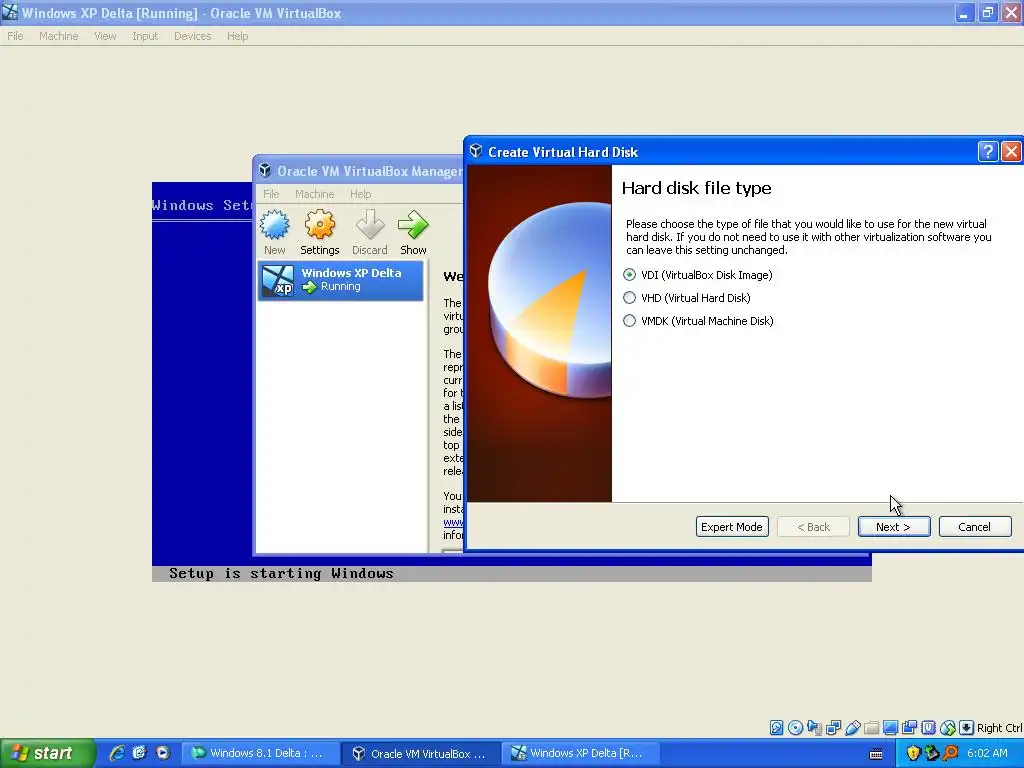
Task: Open the Input menu
Action: click(x=145, y=36)
